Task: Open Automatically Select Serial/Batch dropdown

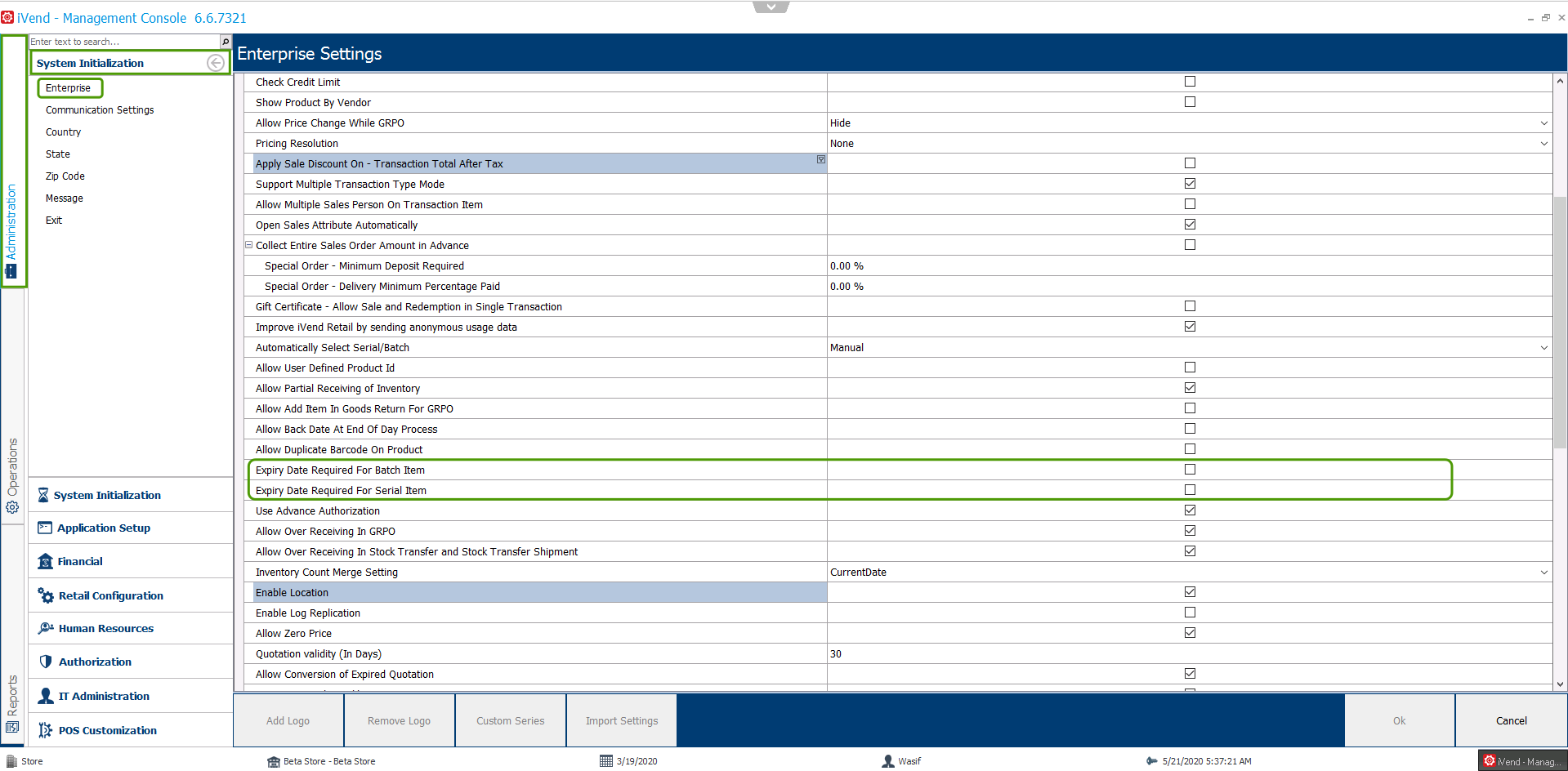Action: tap(1544, 348)
